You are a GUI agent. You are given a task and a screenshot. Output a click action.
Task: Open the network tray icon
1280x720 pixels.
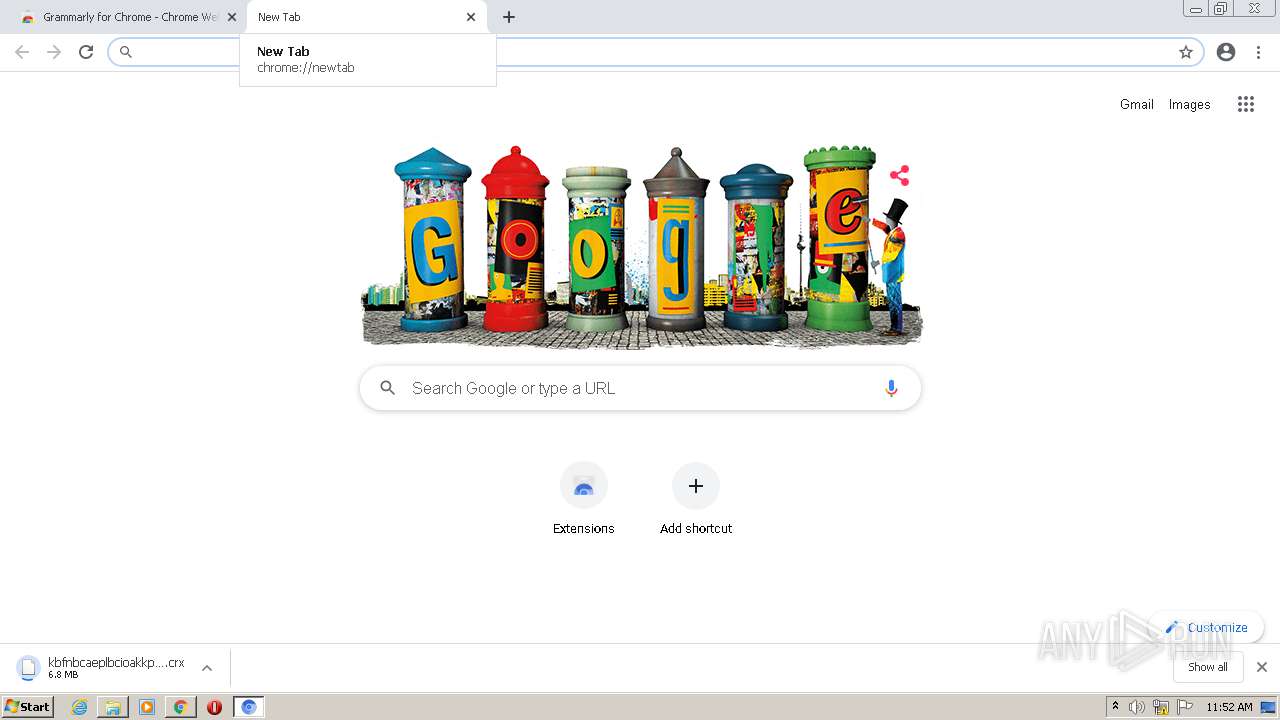tap(1161, 707)
